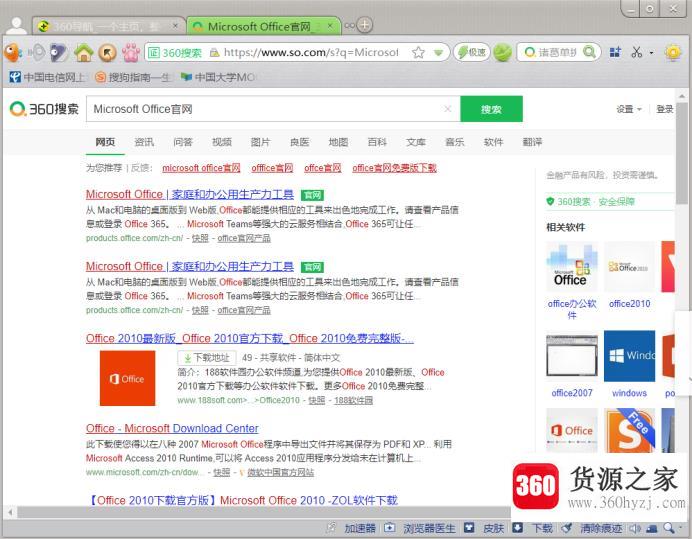Open the 微软中国官方网站 link
This screenshot has width=692, height=539.
pos(280,473)
